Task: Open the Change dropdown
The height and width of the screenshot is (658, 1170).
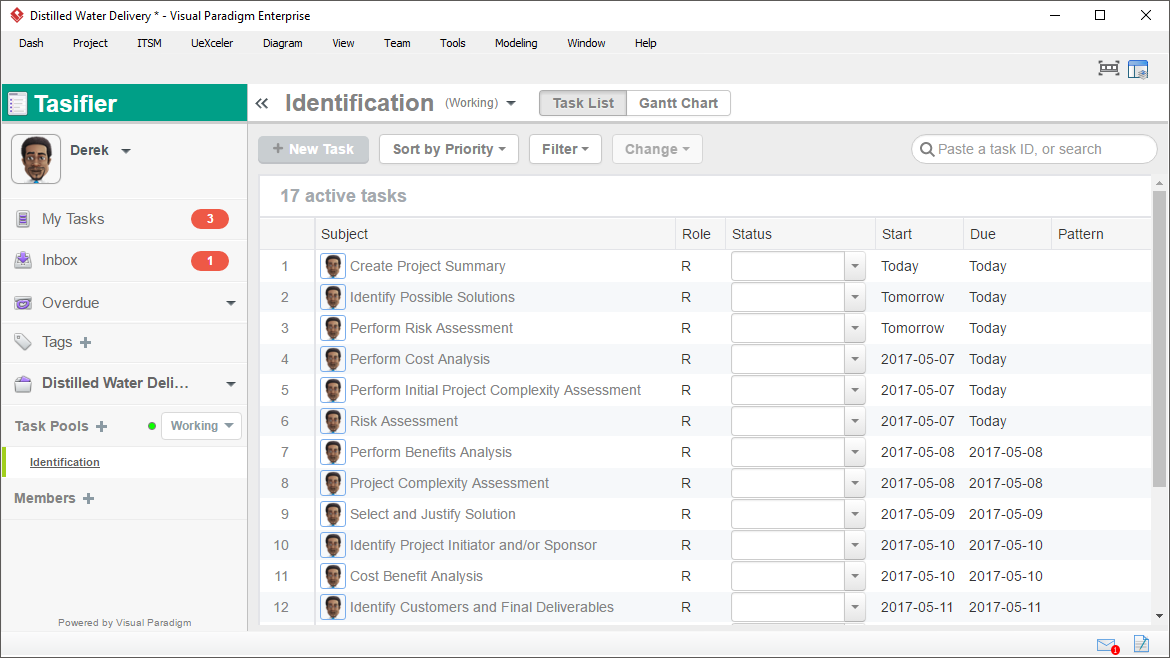Action: pyautogui.click(x=657, y=149)
